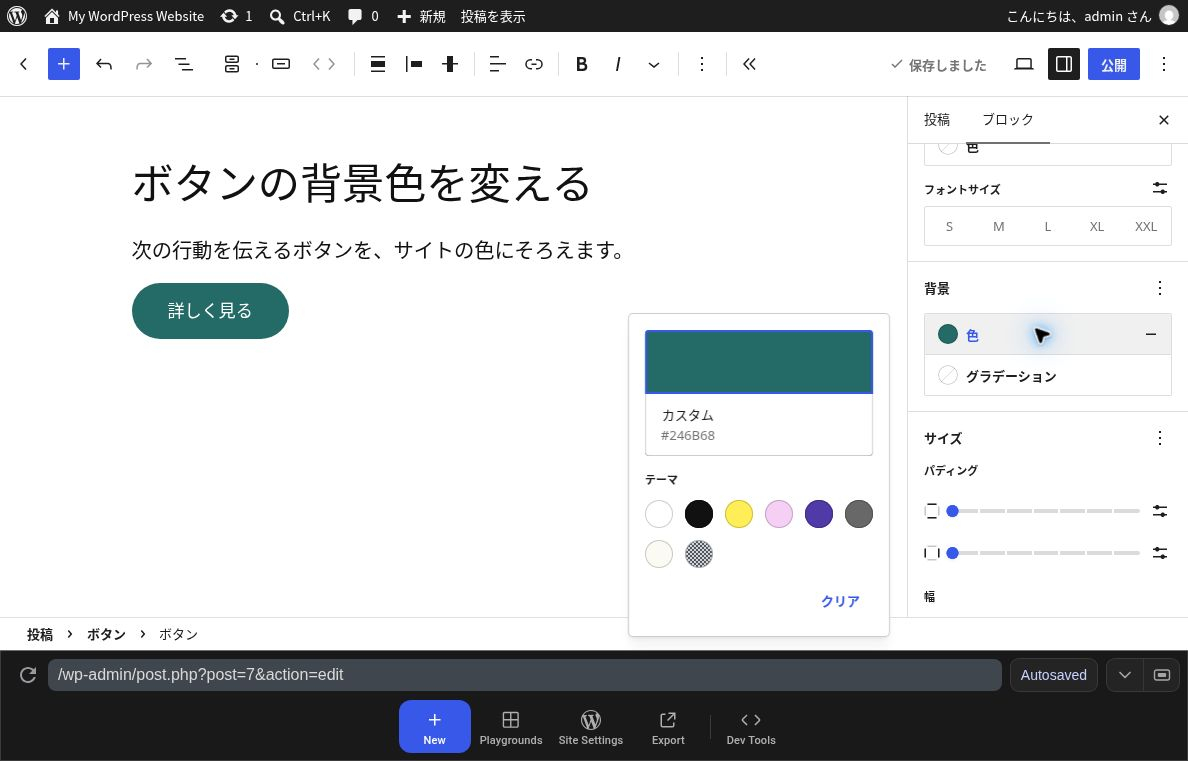Expand the dropdown beside Autosaved
Screen dimensions: 1188x761
coord(1124,675)
